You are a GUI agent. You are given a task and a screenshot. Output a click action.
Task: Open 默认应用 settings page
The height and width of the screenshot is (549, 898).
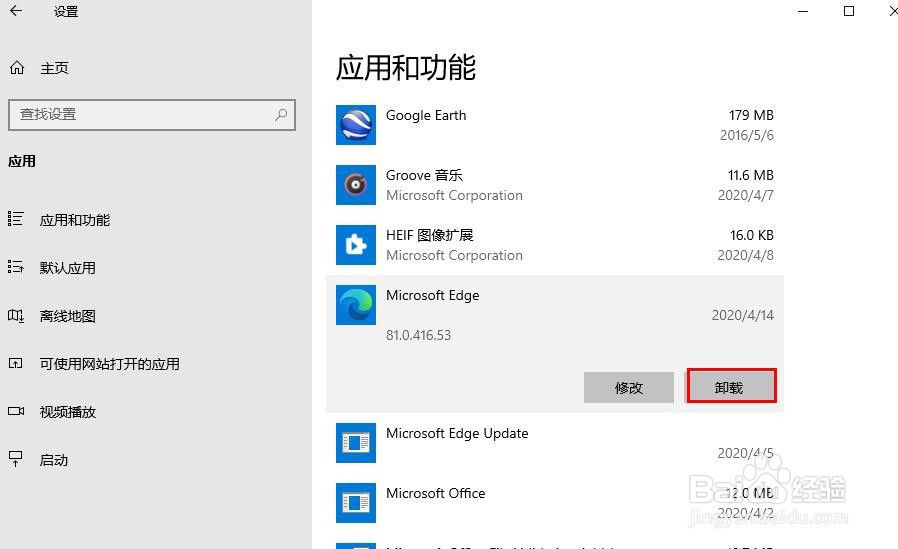pos(68,268)
